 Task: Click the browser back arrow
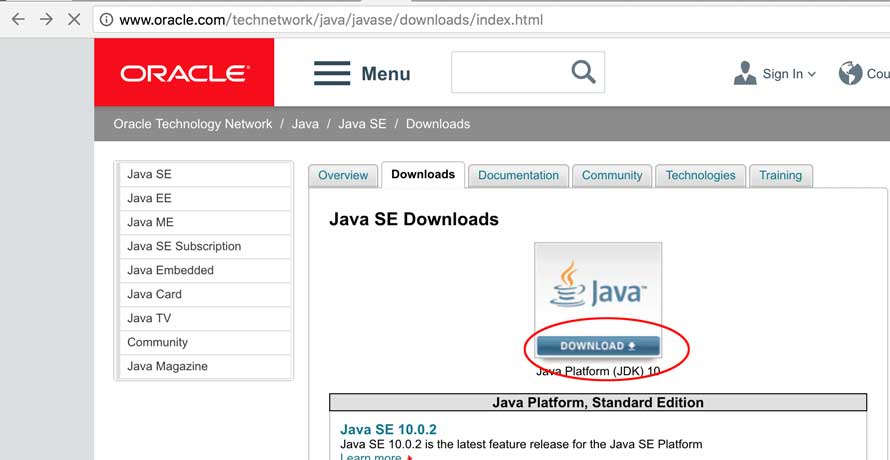pyautogui.click(x=17, y=20)
